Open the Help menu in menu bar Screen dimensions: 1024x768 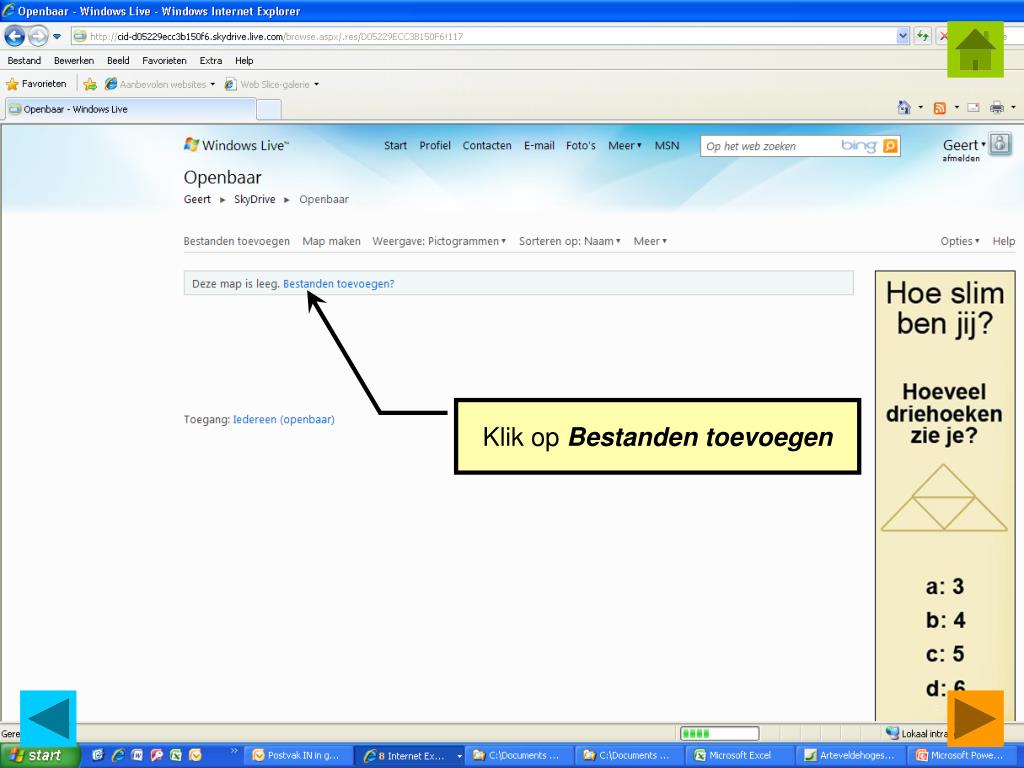click(244, 61)
